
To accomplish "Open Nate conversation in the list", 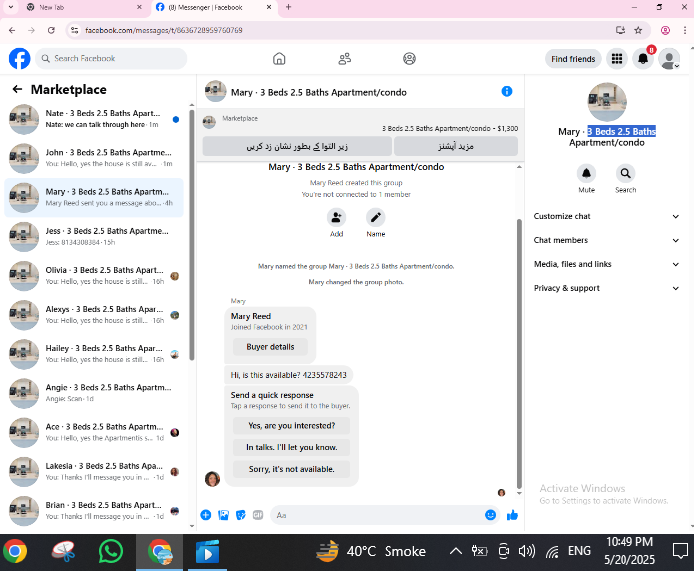I will (x=94, y=119).
